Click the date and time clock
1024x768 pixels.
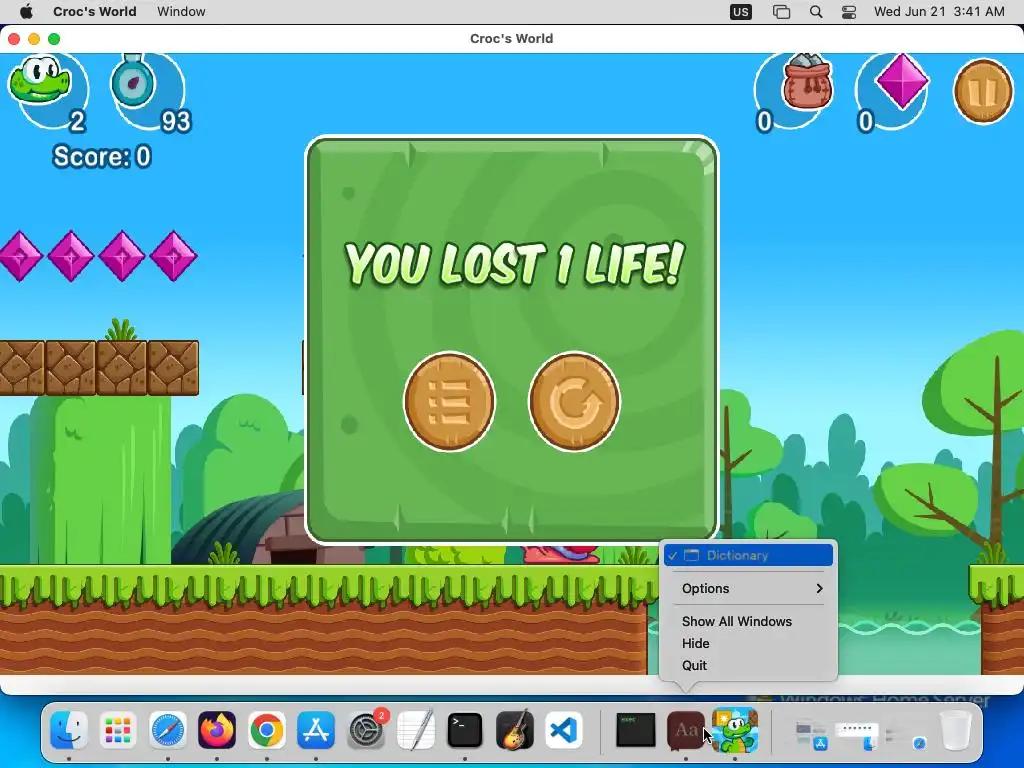coord(939,11)
